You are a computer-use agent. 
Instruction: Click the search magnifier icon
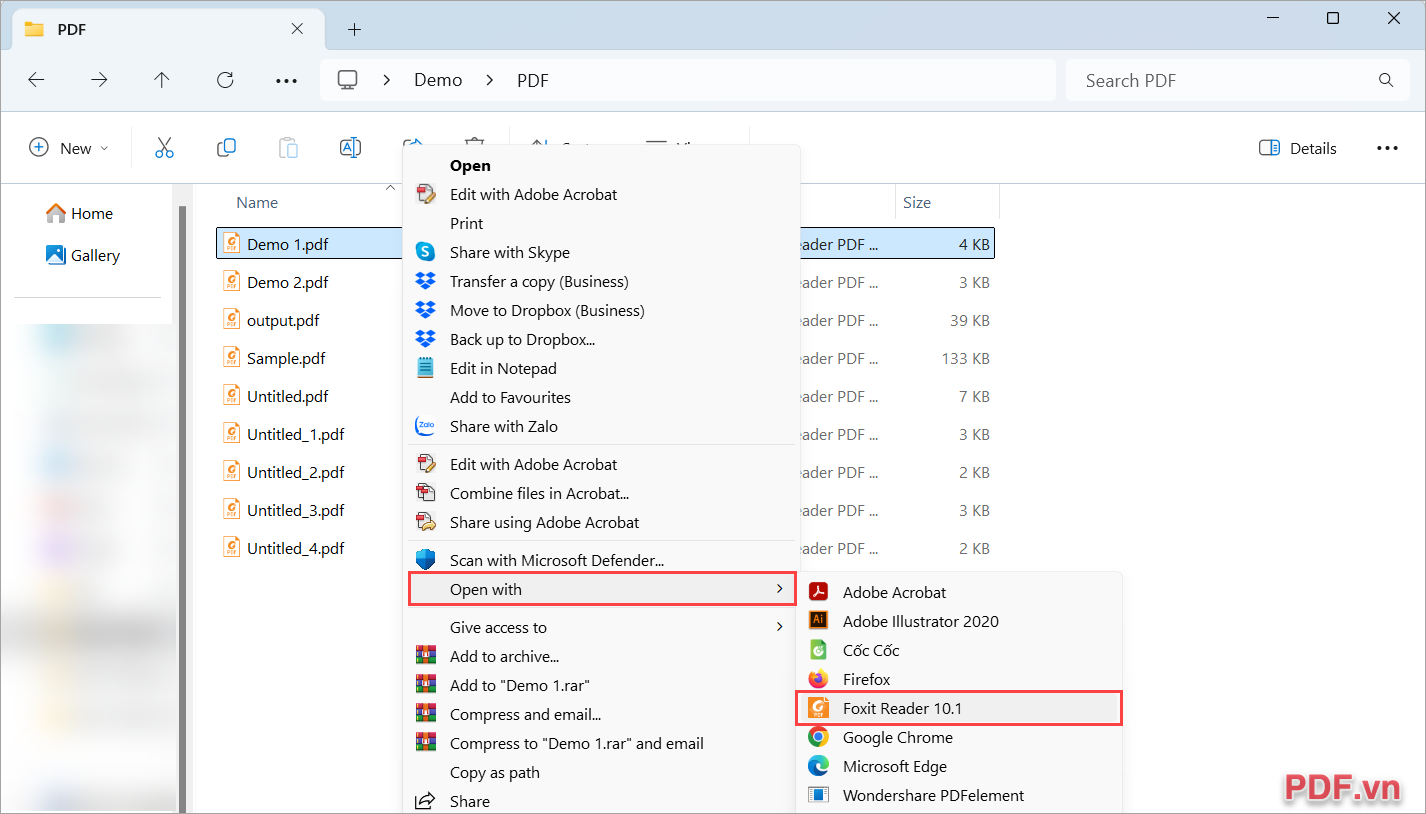point(1386,80)
